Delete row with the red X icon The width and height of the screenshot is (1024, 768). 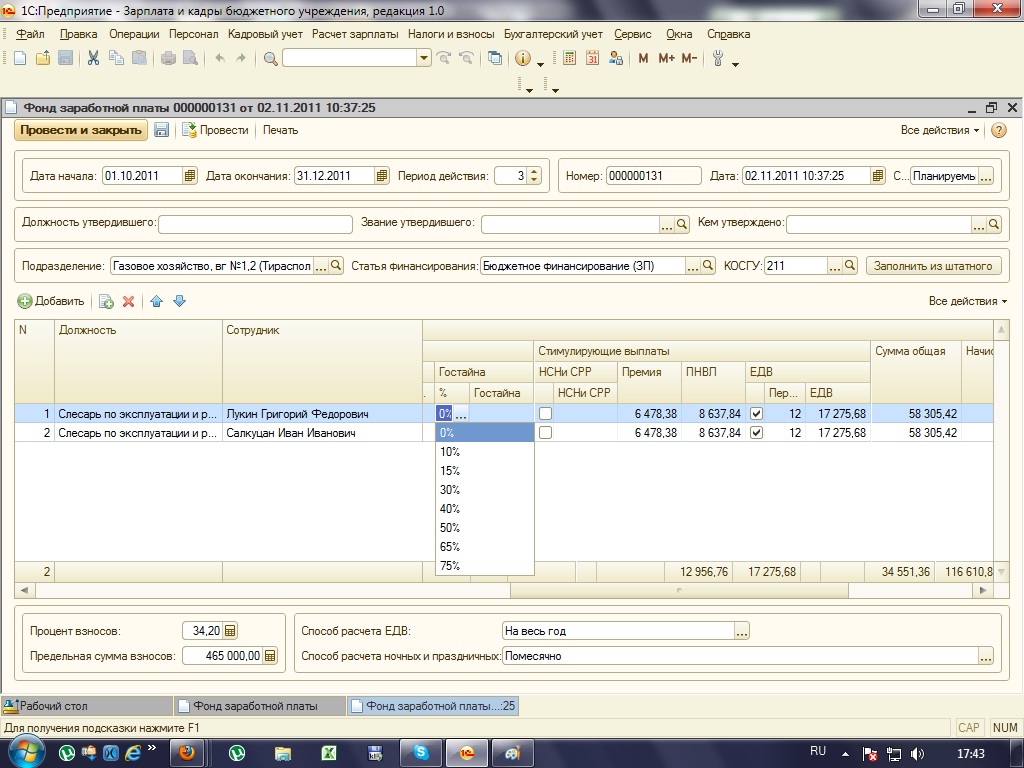[128, 301]
